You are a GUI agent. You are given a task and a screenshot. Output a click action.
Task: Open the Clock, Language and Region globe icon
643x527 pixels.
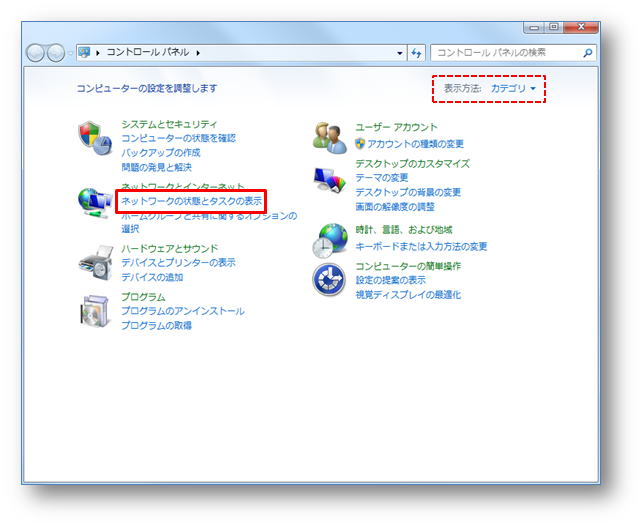pos(330,241)
